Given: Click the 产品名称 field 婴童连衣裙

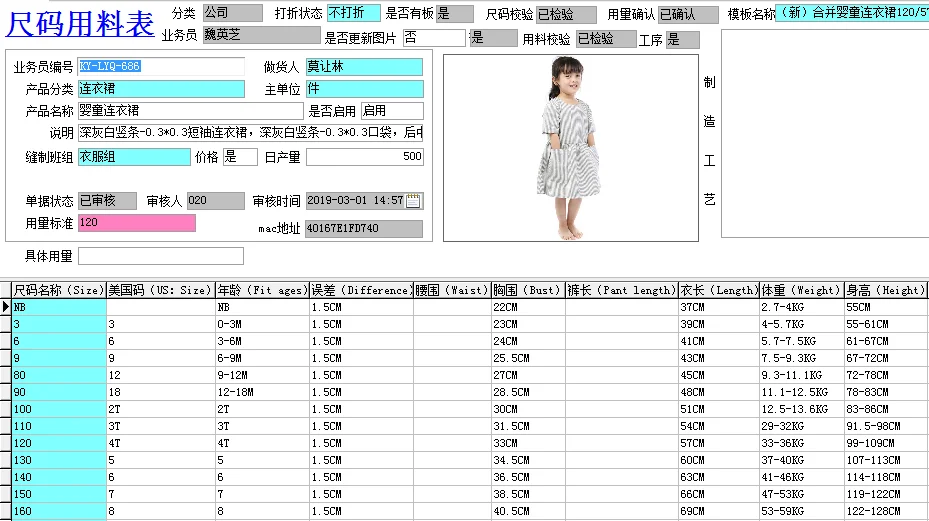Looking at the screenshot, I should [x=191, y=111].
